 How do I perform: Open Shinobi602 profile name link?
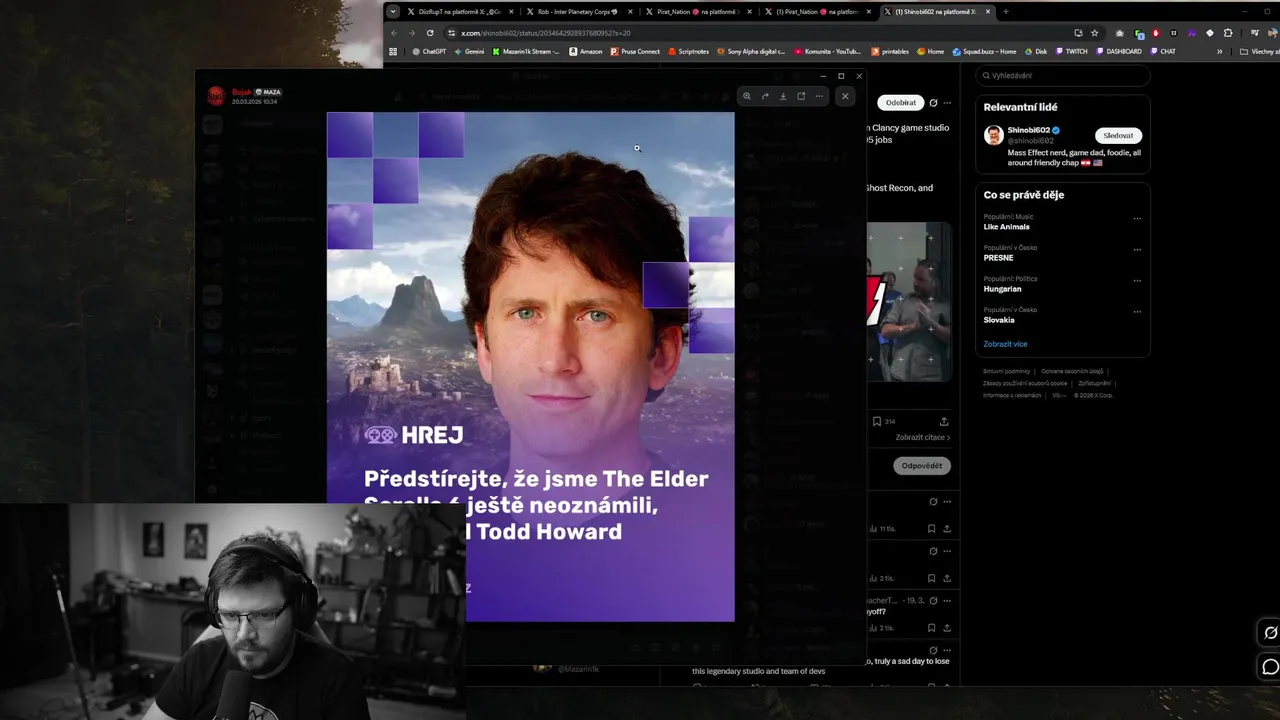pyautogui.click(x=1029, y=130)
